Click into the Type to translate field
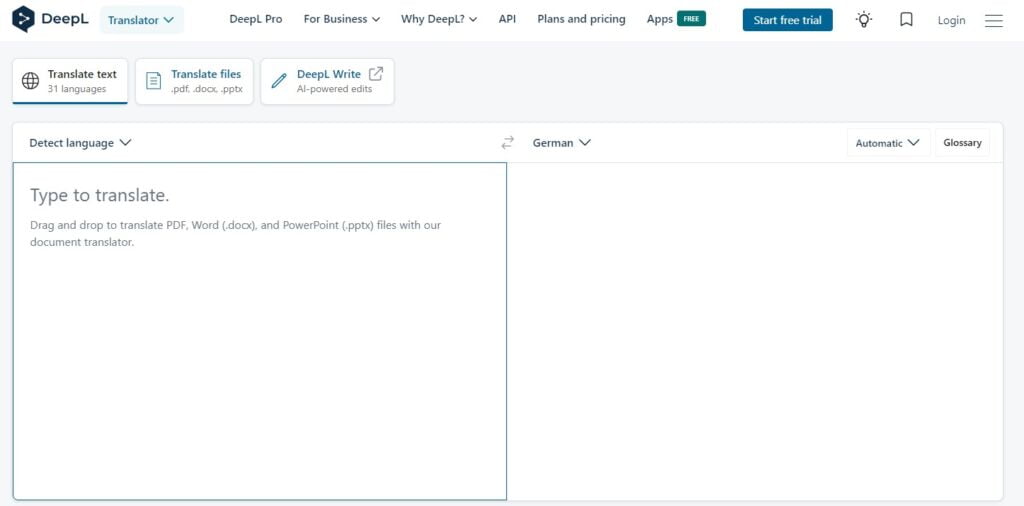 click(259, 330)
